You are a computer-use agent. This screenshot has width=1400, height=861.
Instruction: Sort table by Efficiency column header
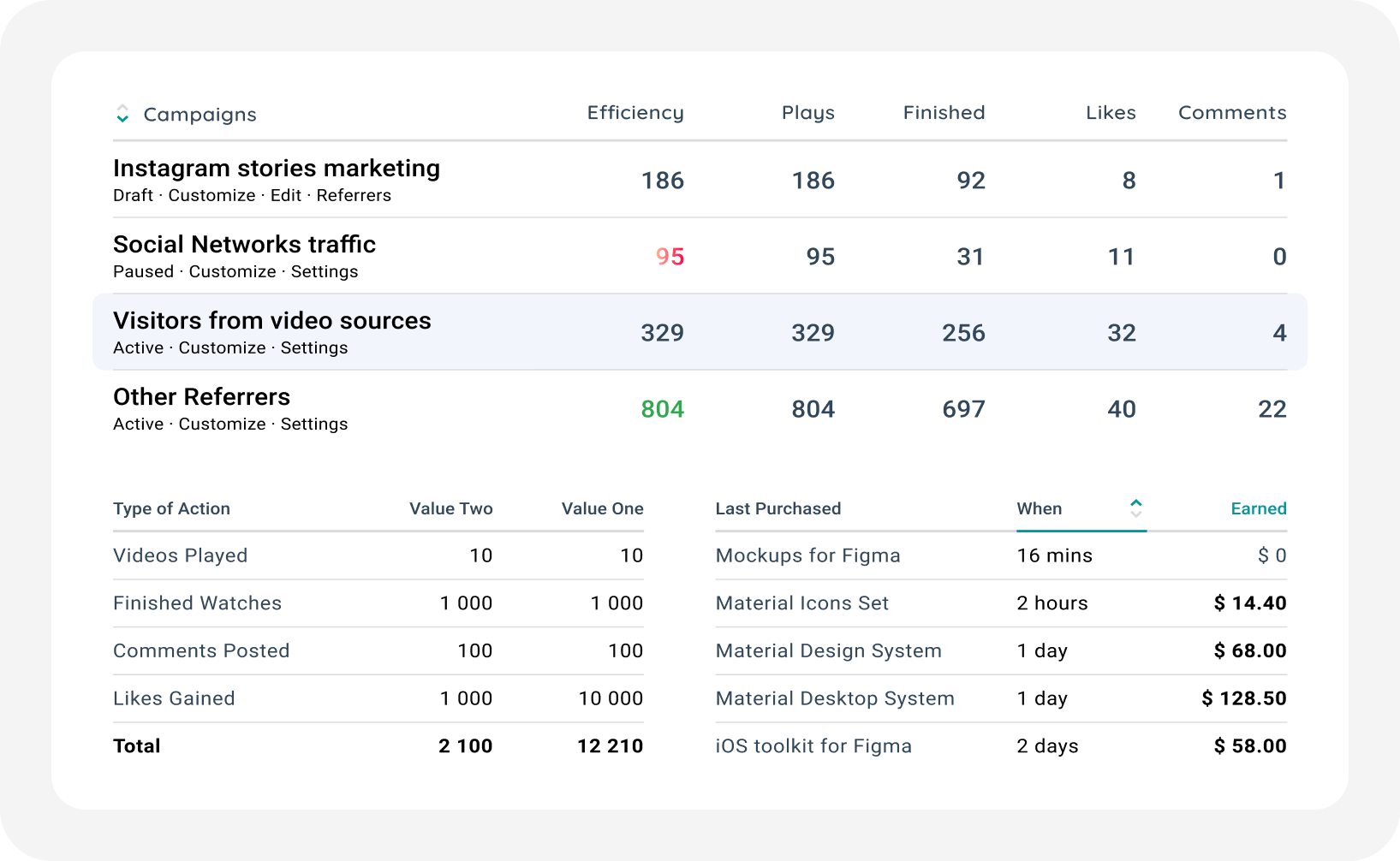point(635,113)
